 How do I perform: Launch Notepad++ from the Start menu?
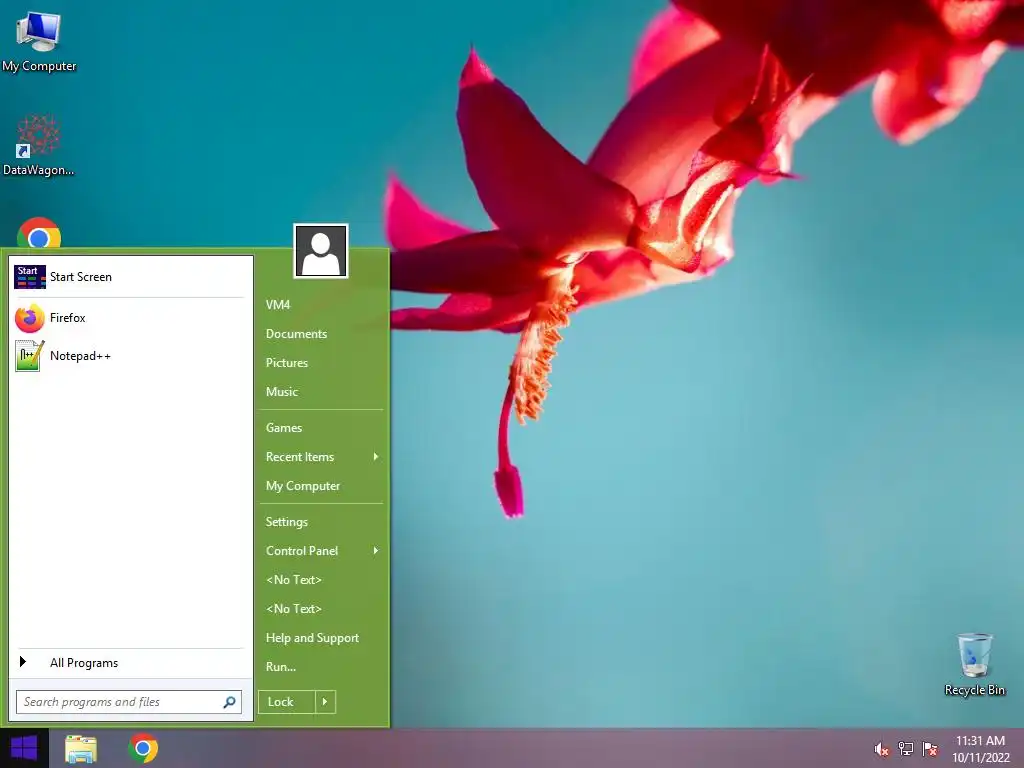(x=129, y=356)
